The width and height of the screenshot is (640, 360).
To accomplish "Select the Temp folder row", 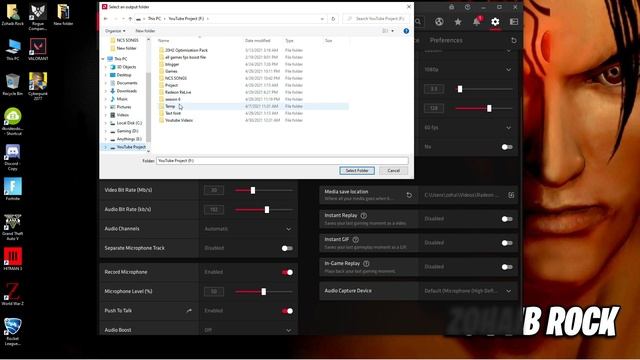I will pyautogui.click(x=253, y=106).
